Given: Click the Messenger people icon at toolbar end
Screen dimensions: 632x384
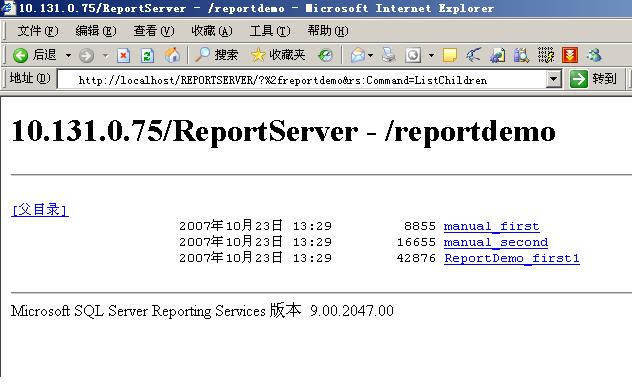Looking at the screenshot, I should [594, 55].
